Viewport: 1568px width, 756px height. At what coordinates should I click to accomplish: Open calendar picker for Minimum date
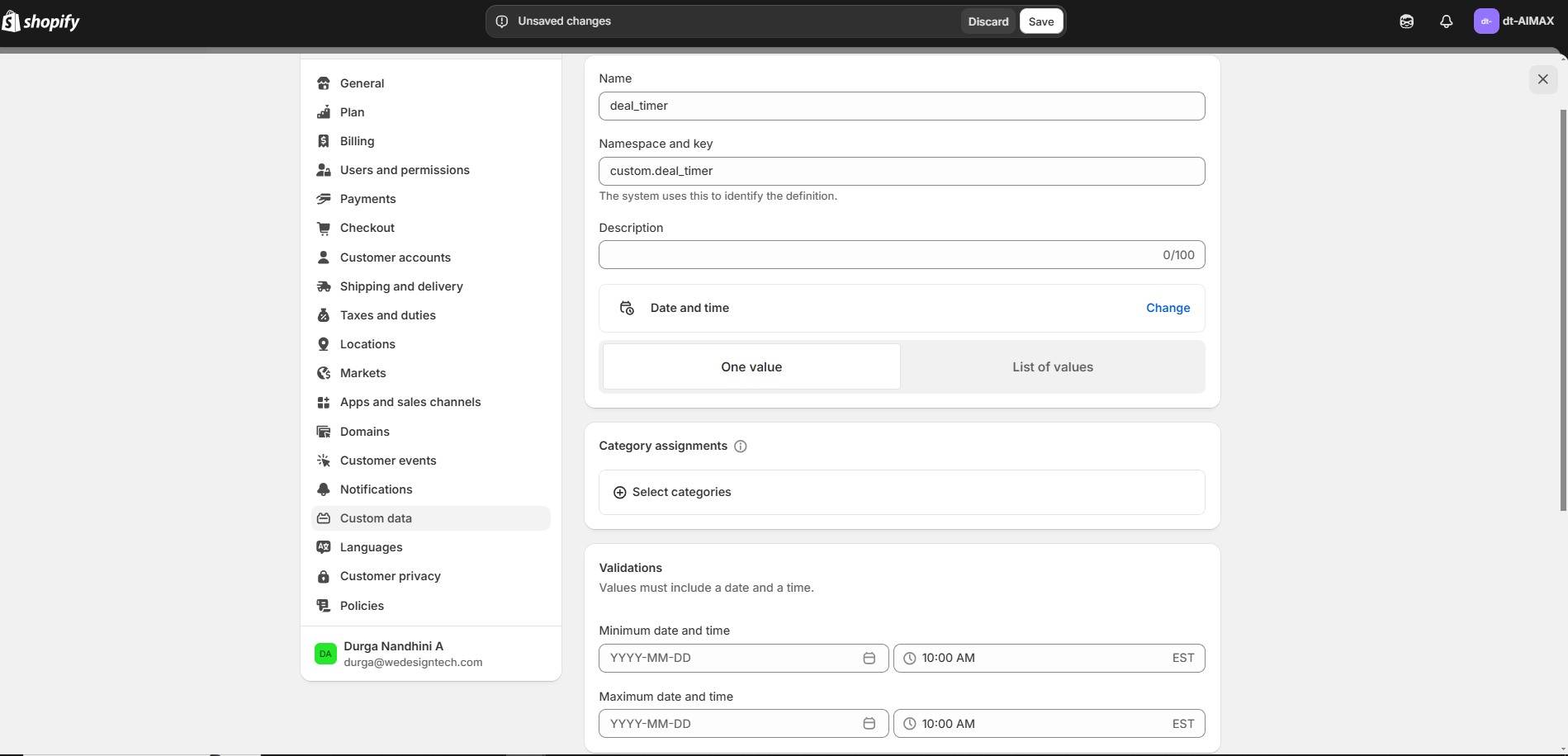coord(869,658)
